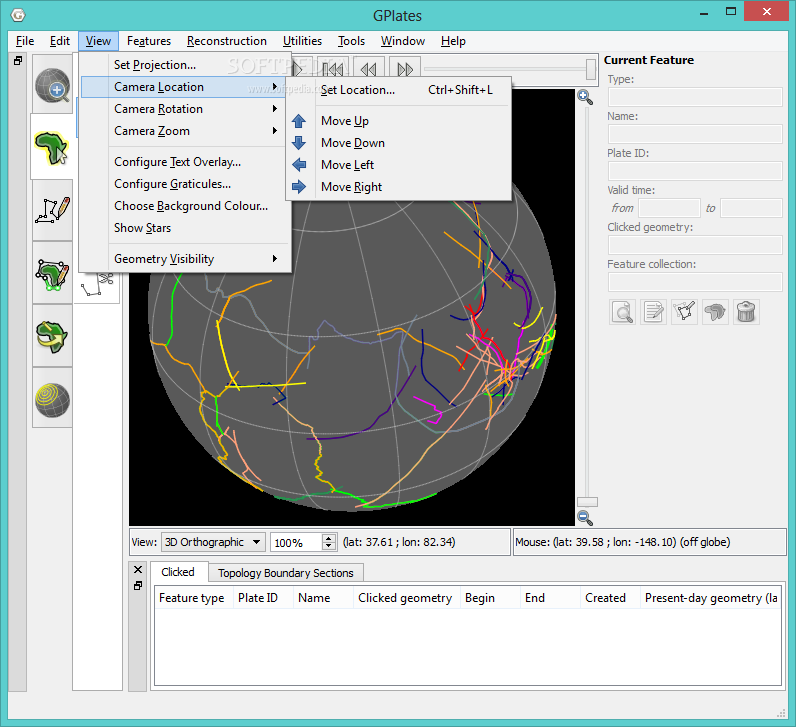Close the open View menu
796x727 pixels.
point(98,41)
